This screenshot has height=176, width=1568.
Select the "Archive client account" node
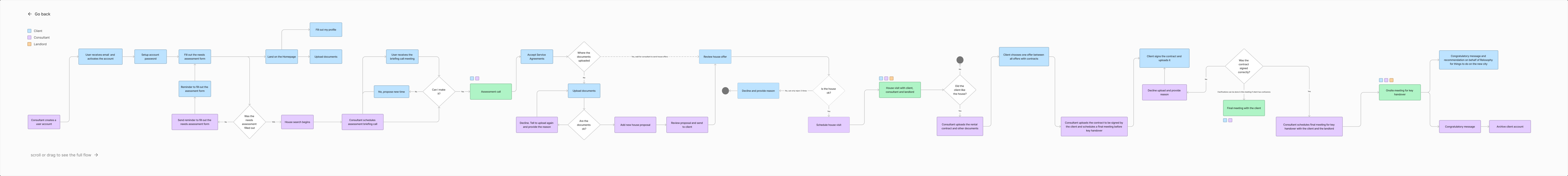(x=1510, y=127)
